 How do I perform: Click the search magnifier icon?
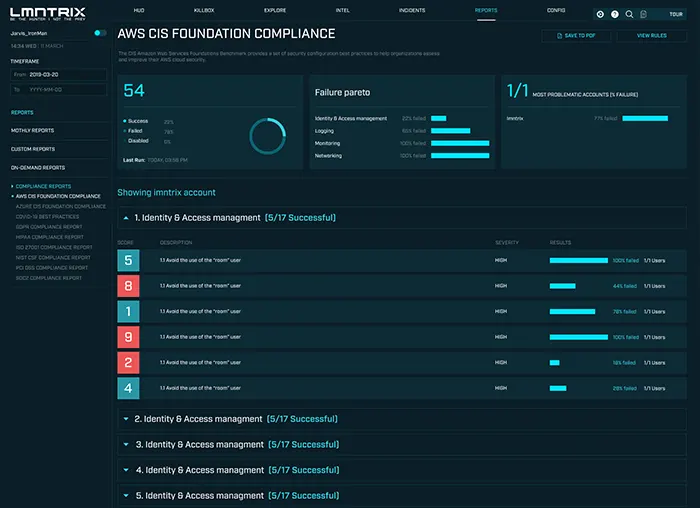(x=629, y=14)
